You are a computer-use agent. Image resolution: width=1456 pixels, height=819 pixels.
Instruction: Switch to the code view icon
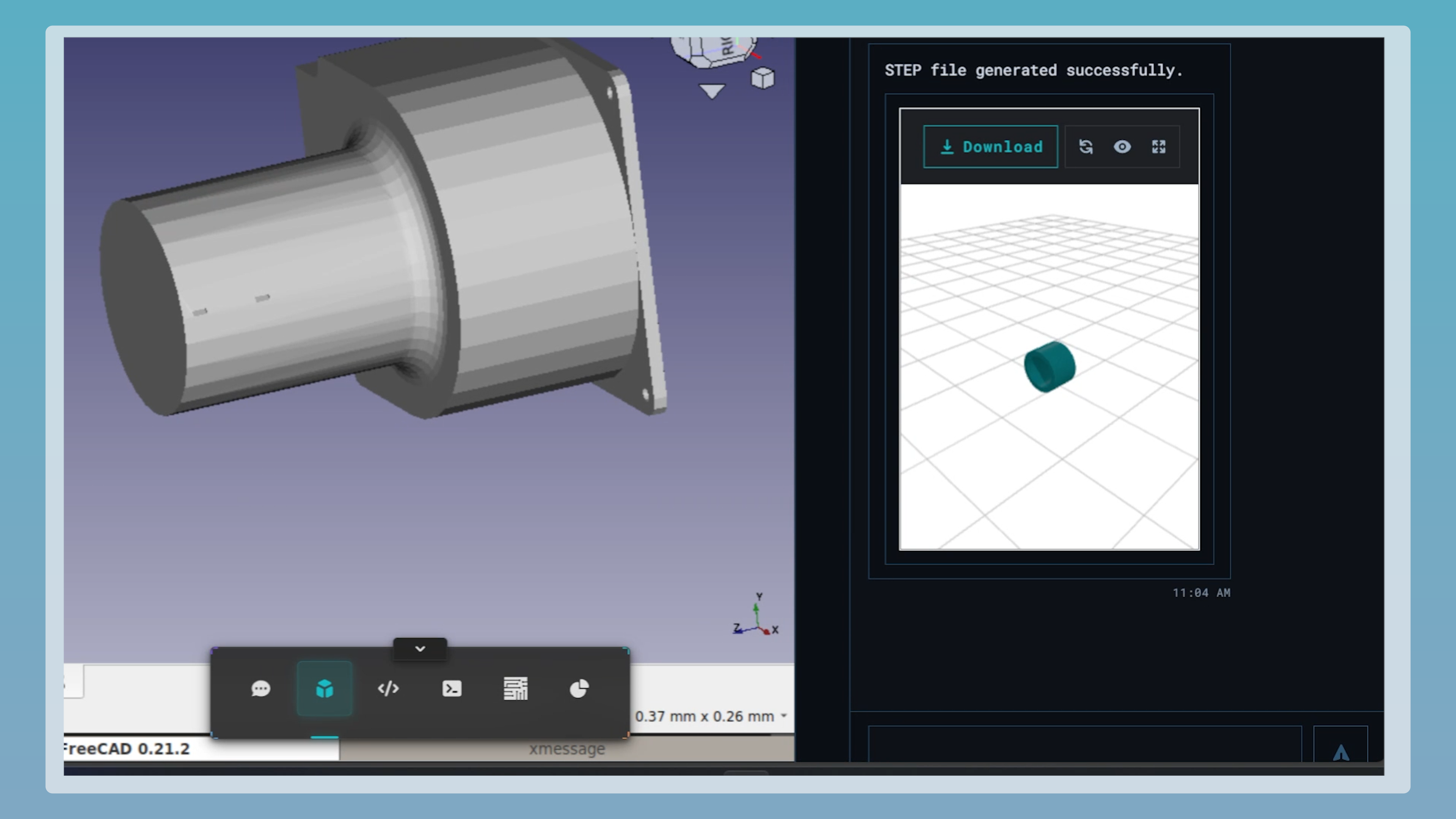tap(388, 689)
